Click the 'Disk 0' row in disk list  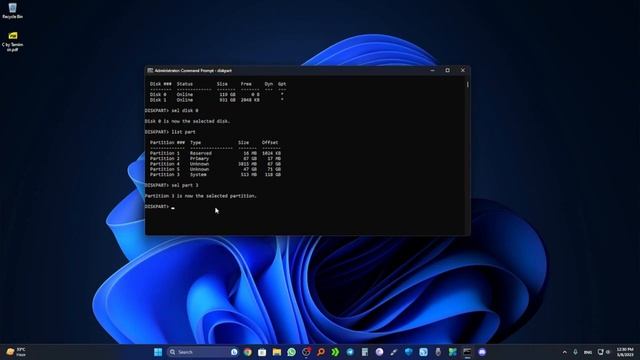[217, 95]
